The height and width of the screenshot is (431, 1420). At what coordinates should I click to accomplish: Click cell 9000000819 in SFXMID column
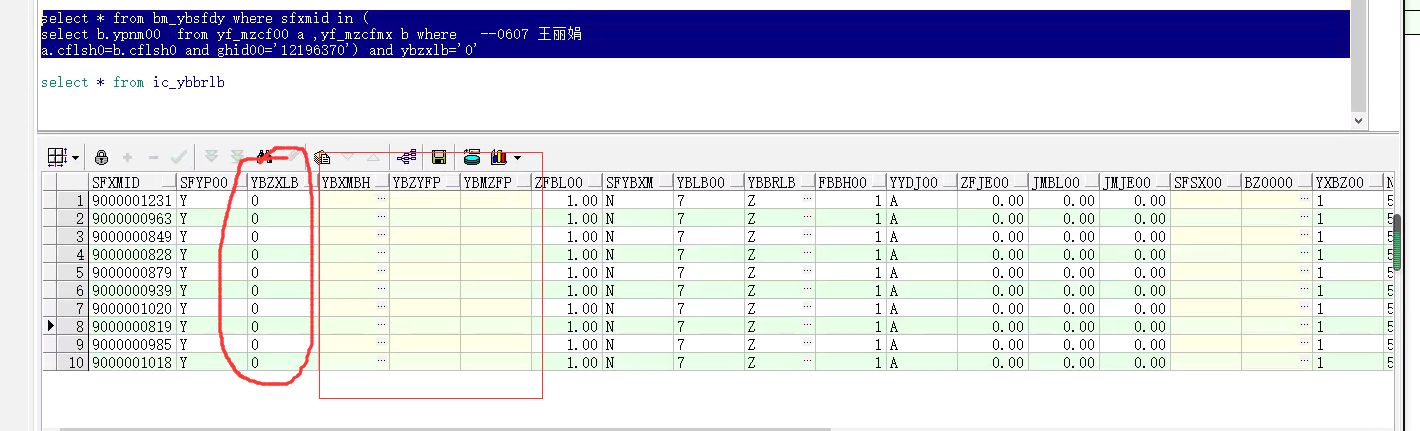(132, 326)
